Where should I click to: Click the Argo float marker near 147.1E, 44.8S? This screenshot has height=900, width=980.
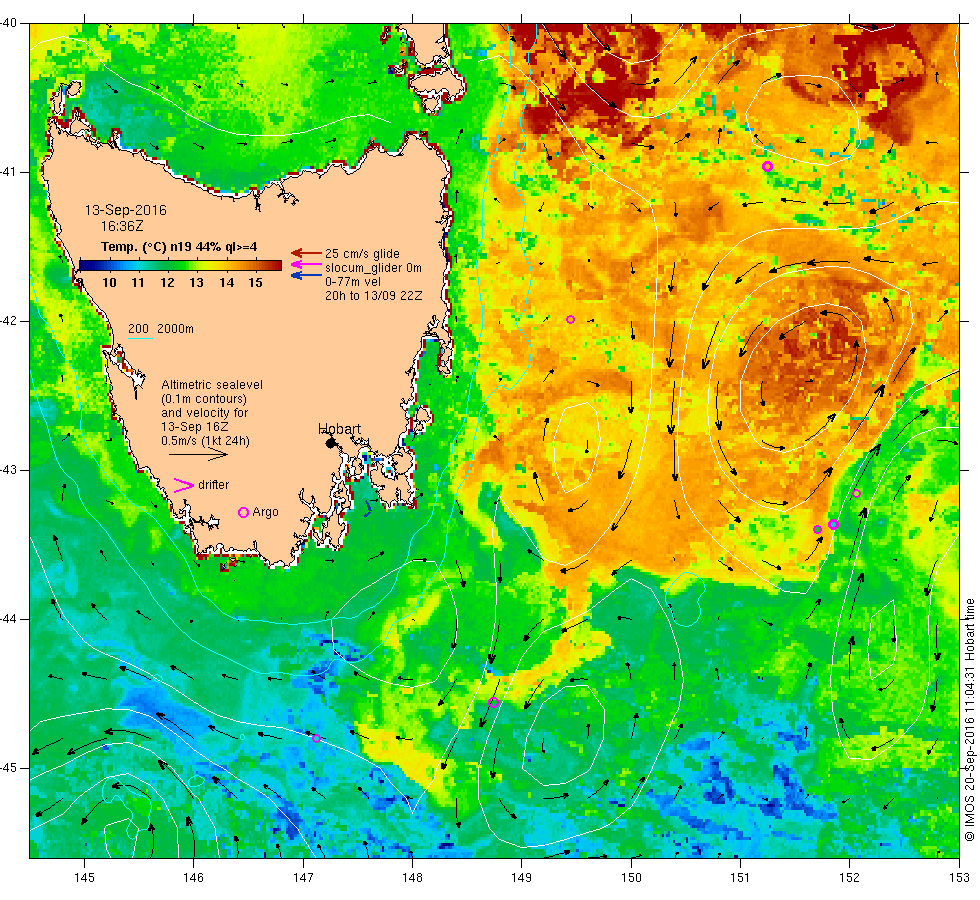click(x=316, y=738)
